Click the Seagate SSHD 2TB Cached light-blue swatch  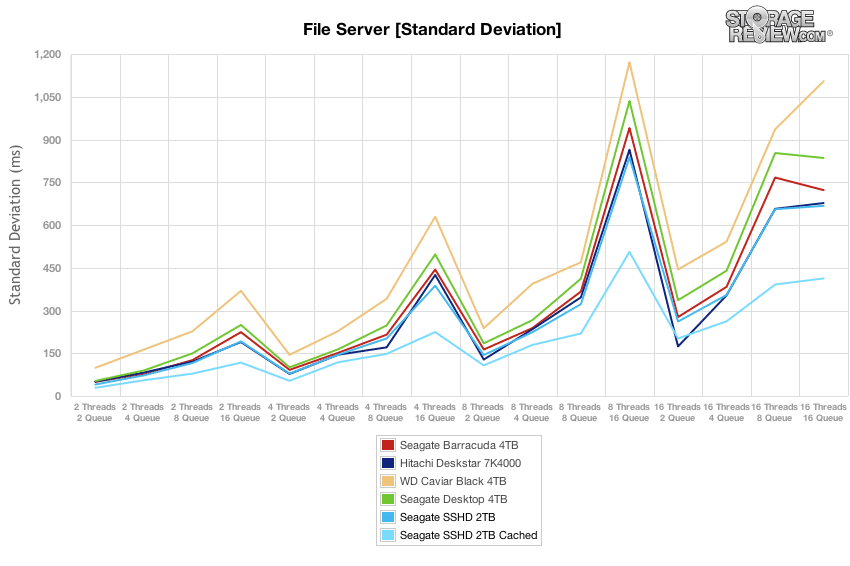click(x=388, y=535)
